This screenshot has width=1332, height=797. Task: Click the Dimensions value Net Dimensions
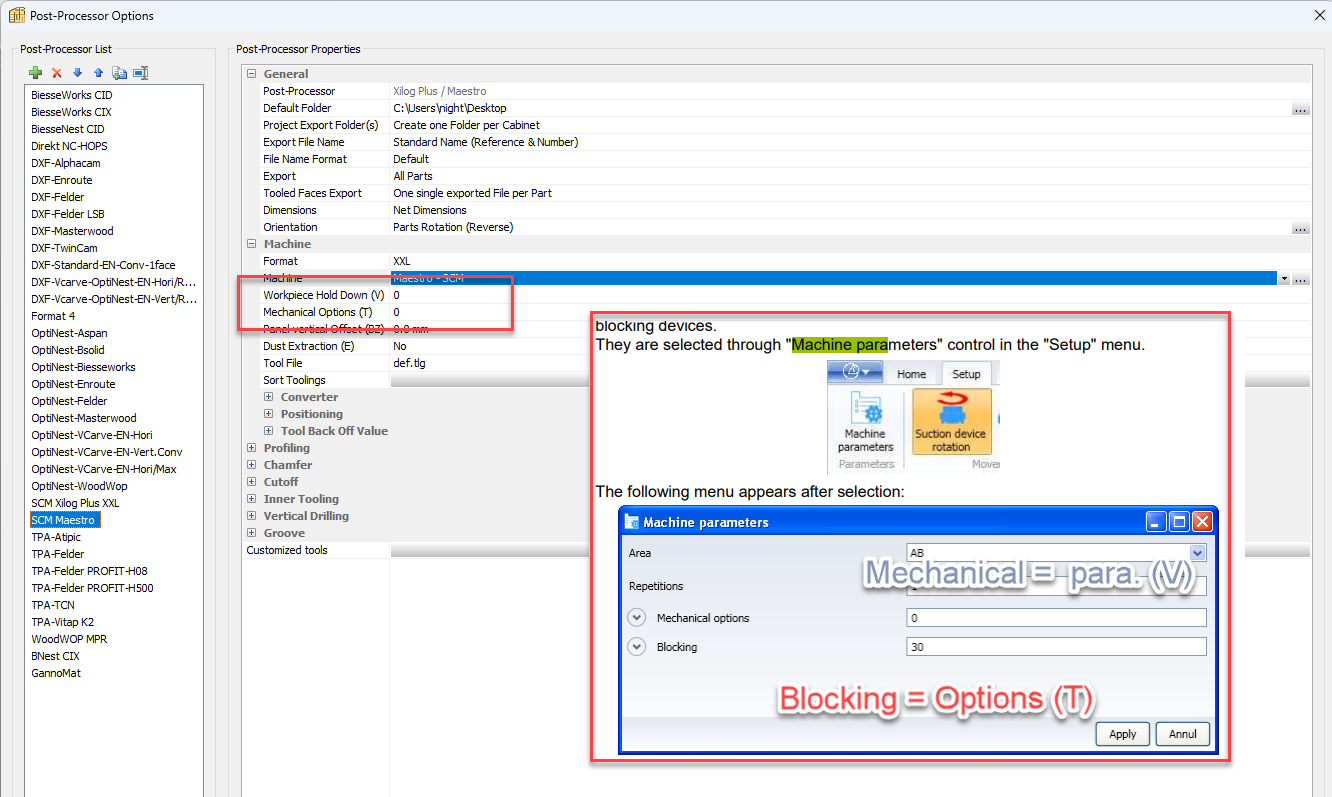click(430, 210)
